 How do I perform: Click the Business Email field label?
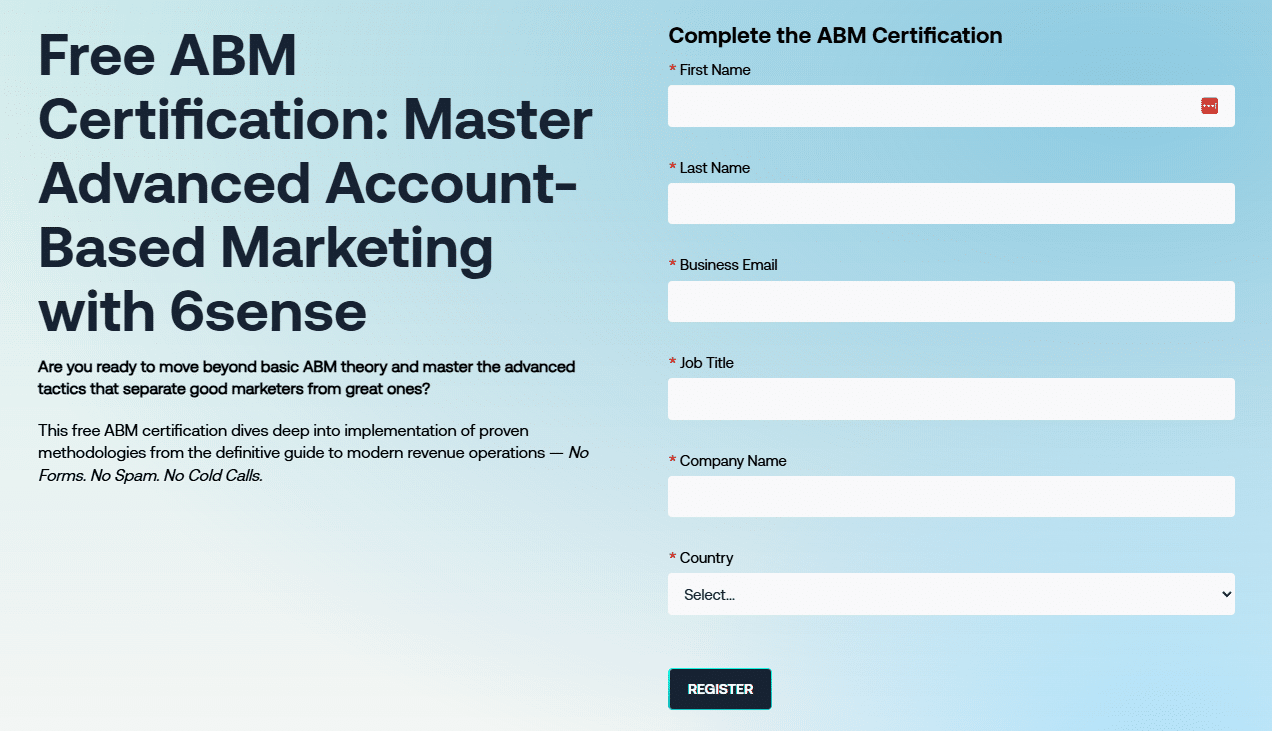pos(728,265)
